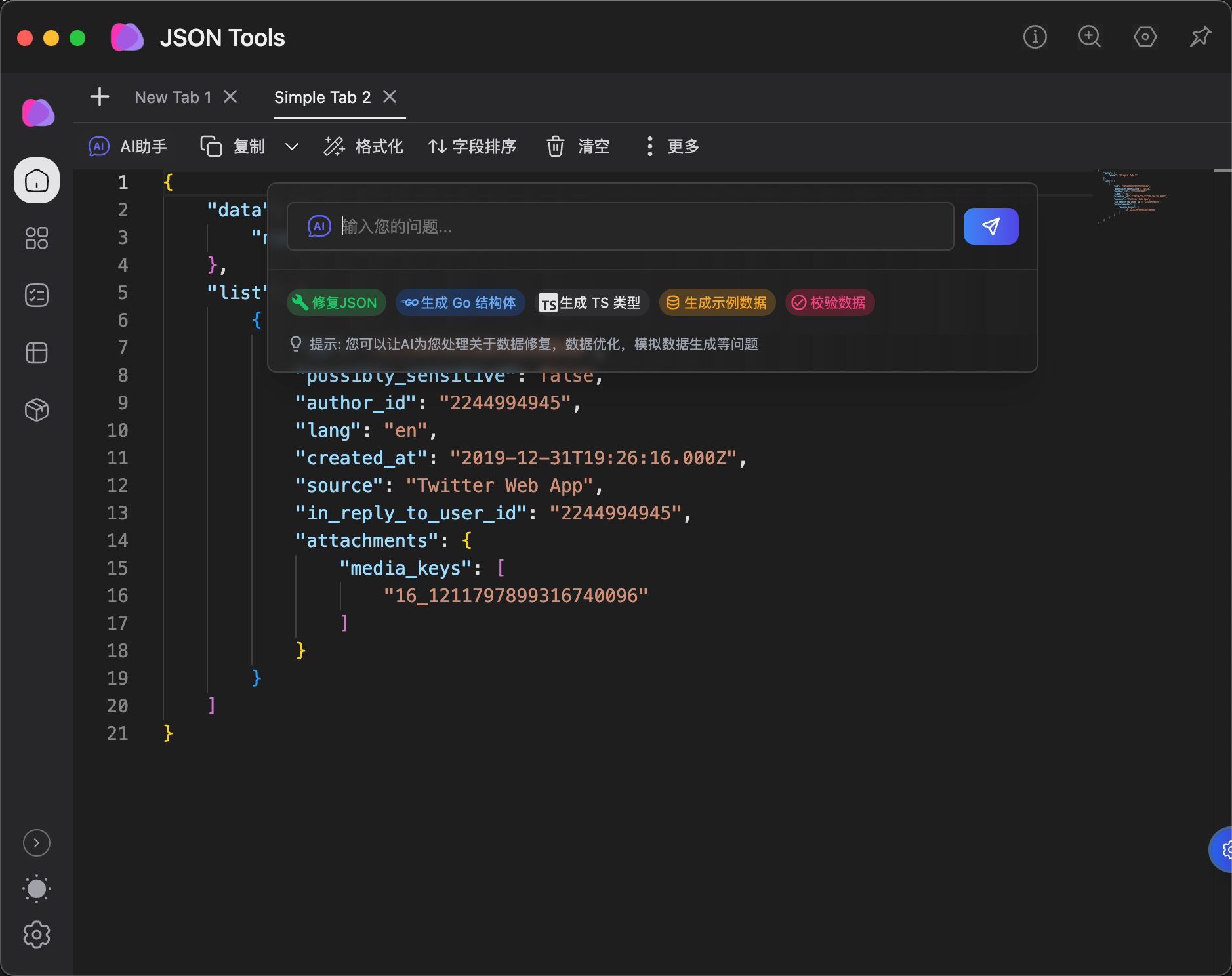Switch to New Tab 1
Image resolution: width=1232 pixels, height=976 pixels.
(x=173, y=97)
